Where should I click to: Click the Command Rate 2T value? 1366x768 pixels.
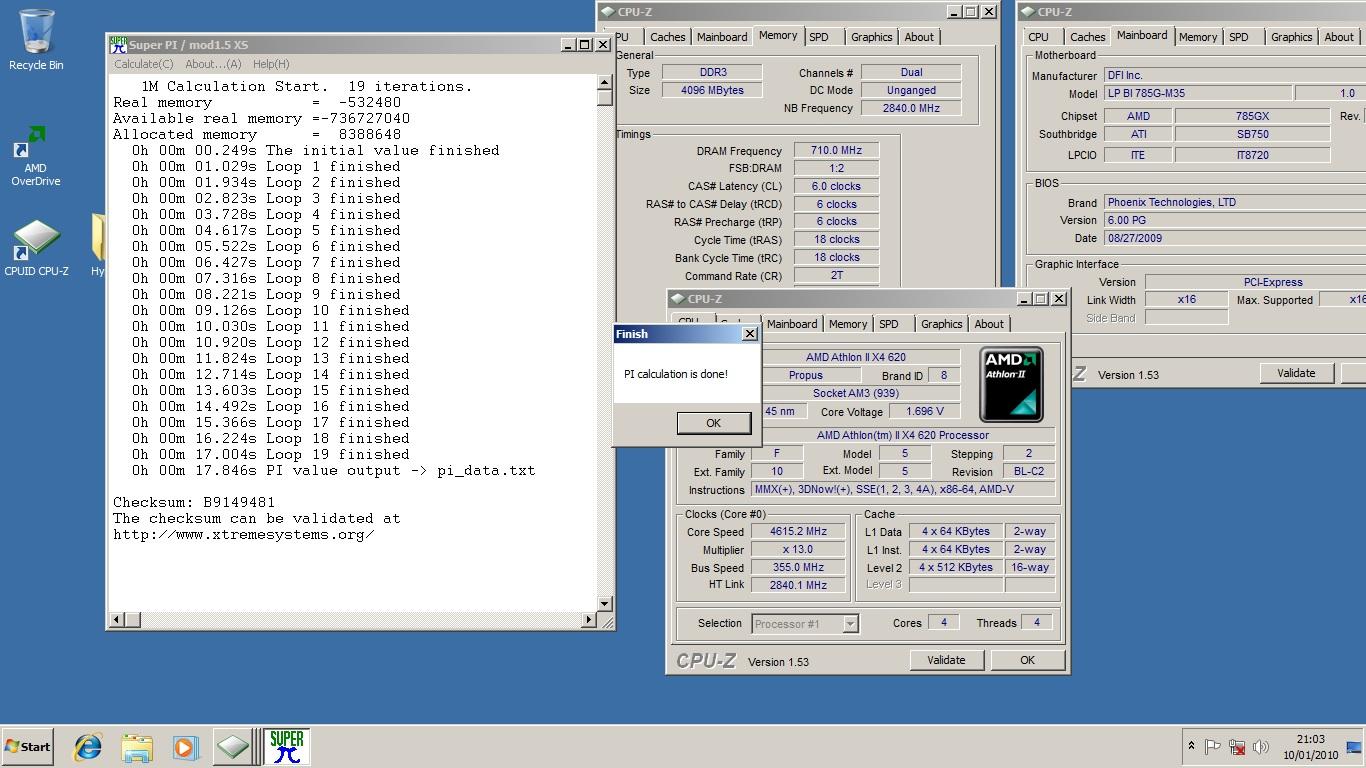pyautogui.click(x=836, y=275)
